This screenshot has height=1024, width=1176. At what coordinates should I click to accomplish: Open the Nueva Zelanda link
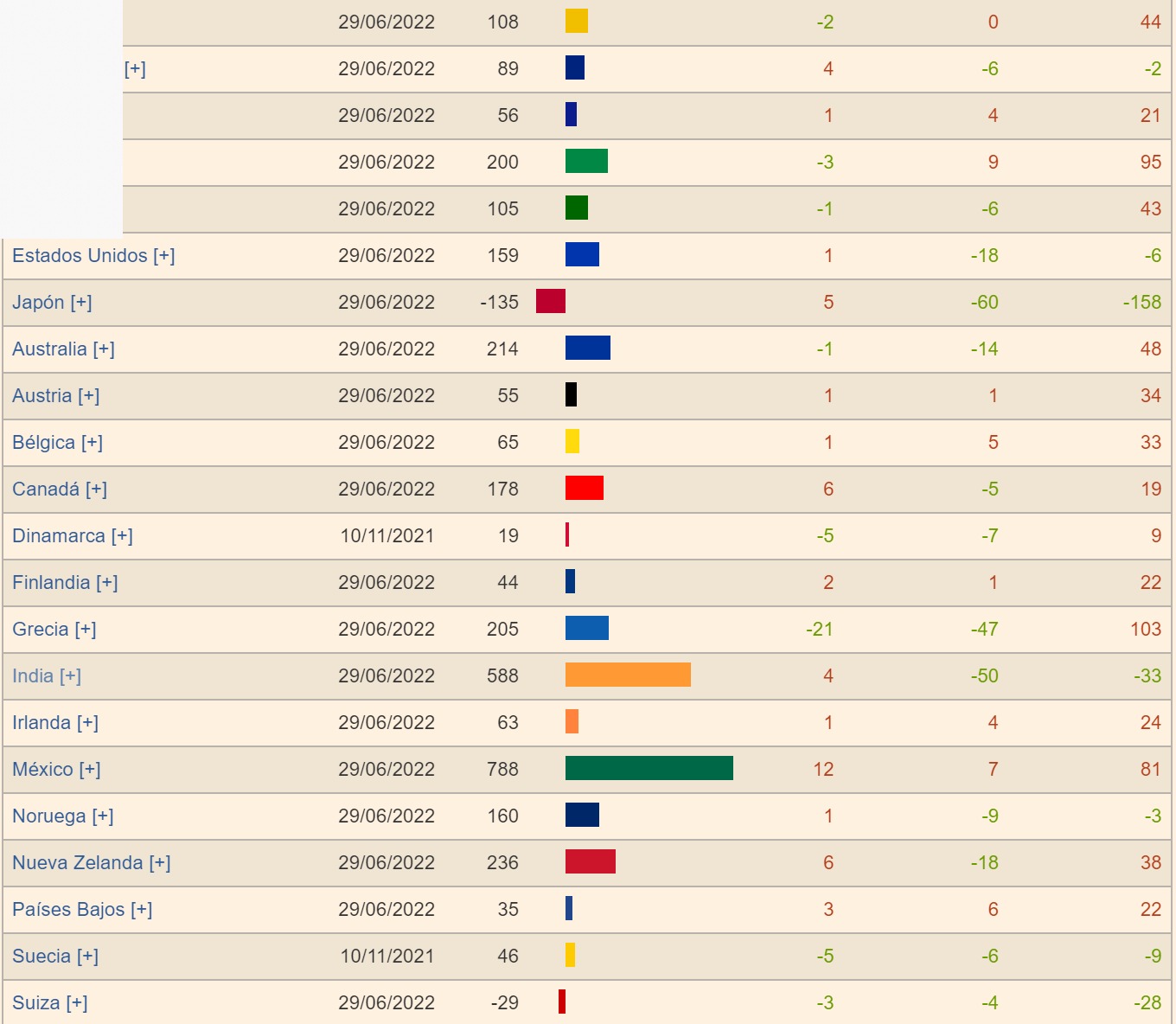[x=77, y=863]
